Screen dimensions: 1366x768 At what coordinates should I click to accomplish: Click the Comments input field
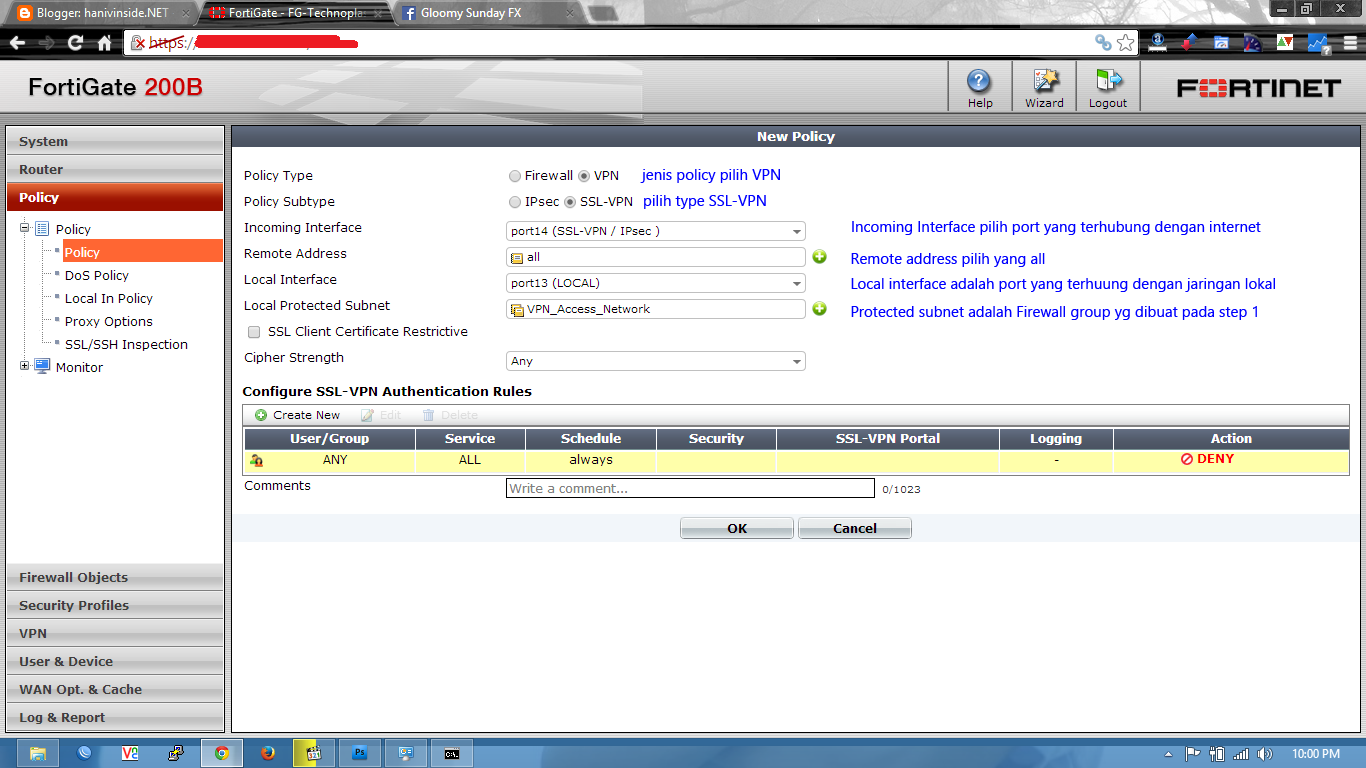(690, 488)
